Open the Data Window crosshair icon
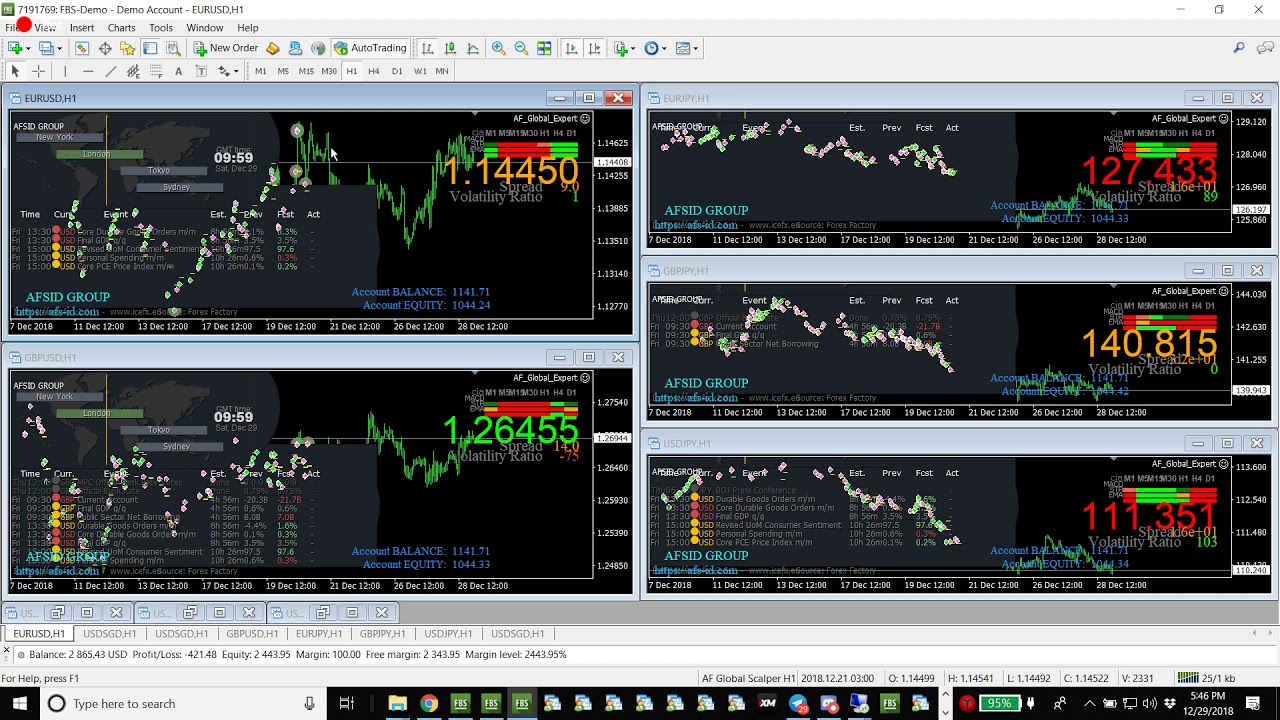Screen dimensions: 1280x720 coord(105,48)
